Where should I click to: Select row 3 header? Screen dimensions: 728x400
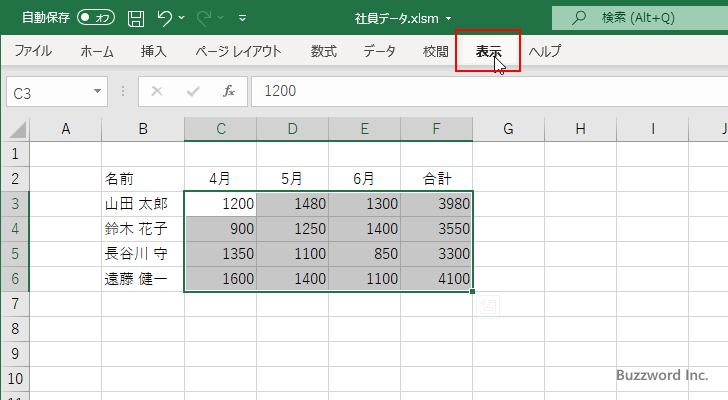tap(15, 204)
